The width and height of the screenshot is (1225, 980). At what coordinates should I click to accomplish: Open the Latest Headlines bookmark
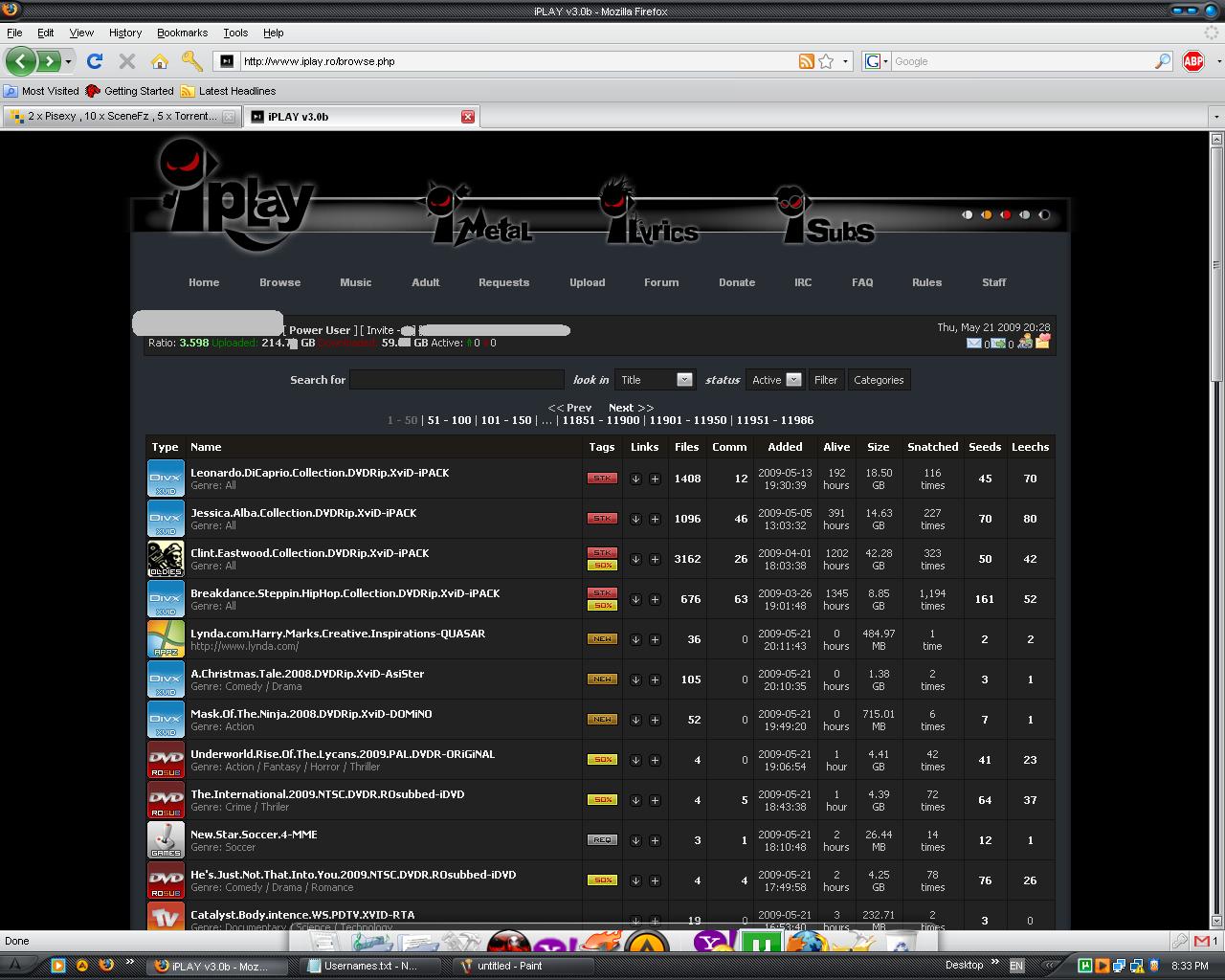pyautogui.click(x=228, y=91)
